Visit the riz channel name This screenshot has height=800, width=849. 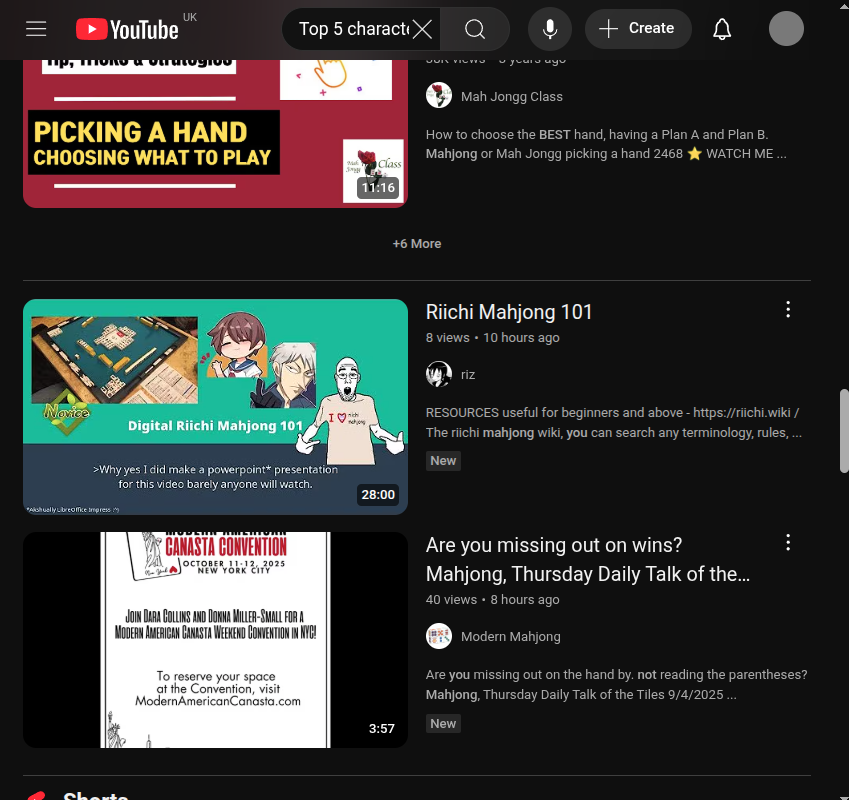pyautogui.click(x=468, y=375)
